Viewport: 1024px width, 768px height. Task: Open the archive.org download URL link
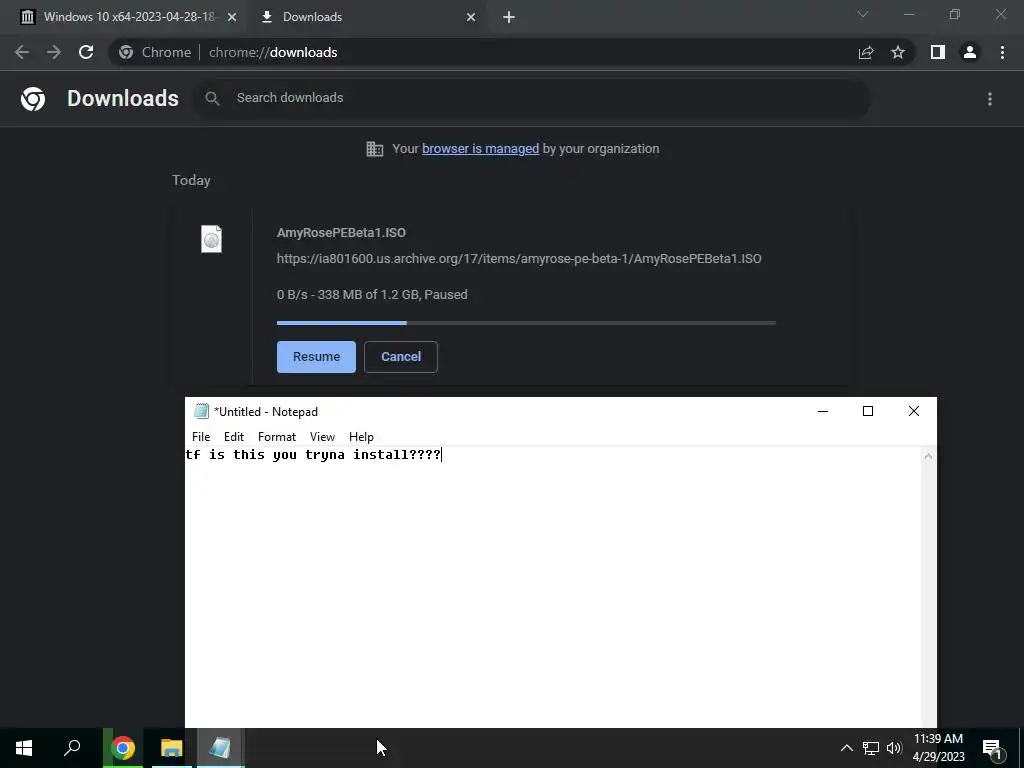point(519,259)
